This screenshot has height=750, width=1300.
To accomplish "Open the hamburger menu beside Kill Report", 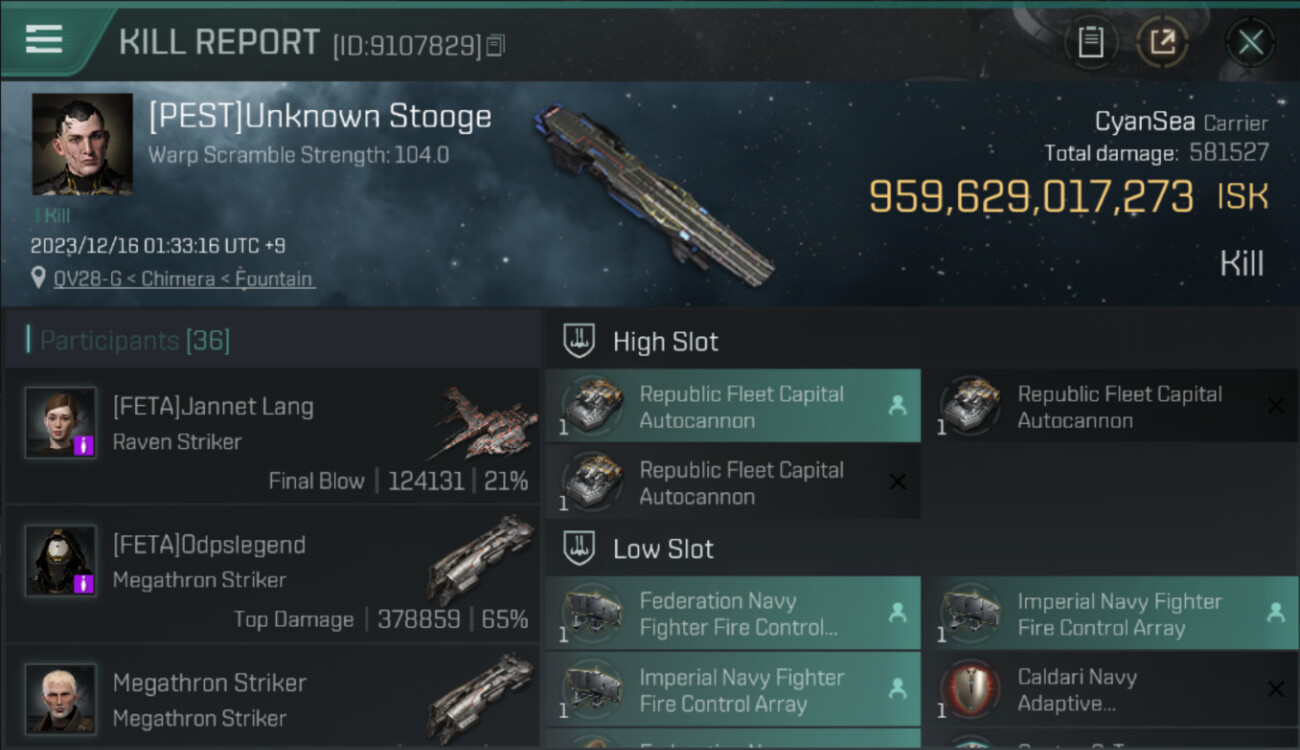I will [44, 40].
